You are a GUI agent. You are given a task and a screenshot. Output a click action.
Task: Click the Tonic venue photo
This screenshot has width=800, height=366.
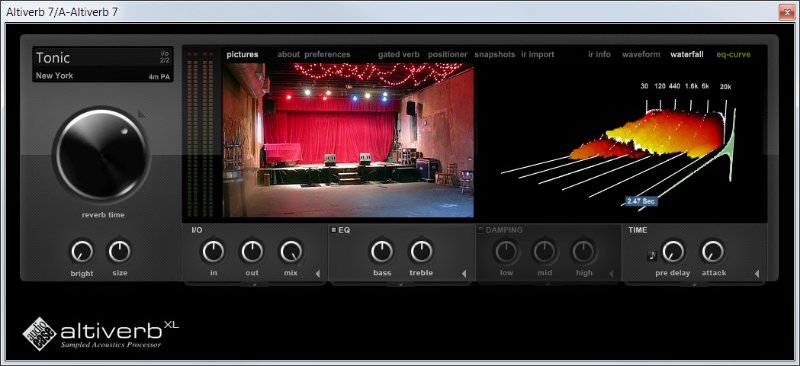tap(348, 140)
